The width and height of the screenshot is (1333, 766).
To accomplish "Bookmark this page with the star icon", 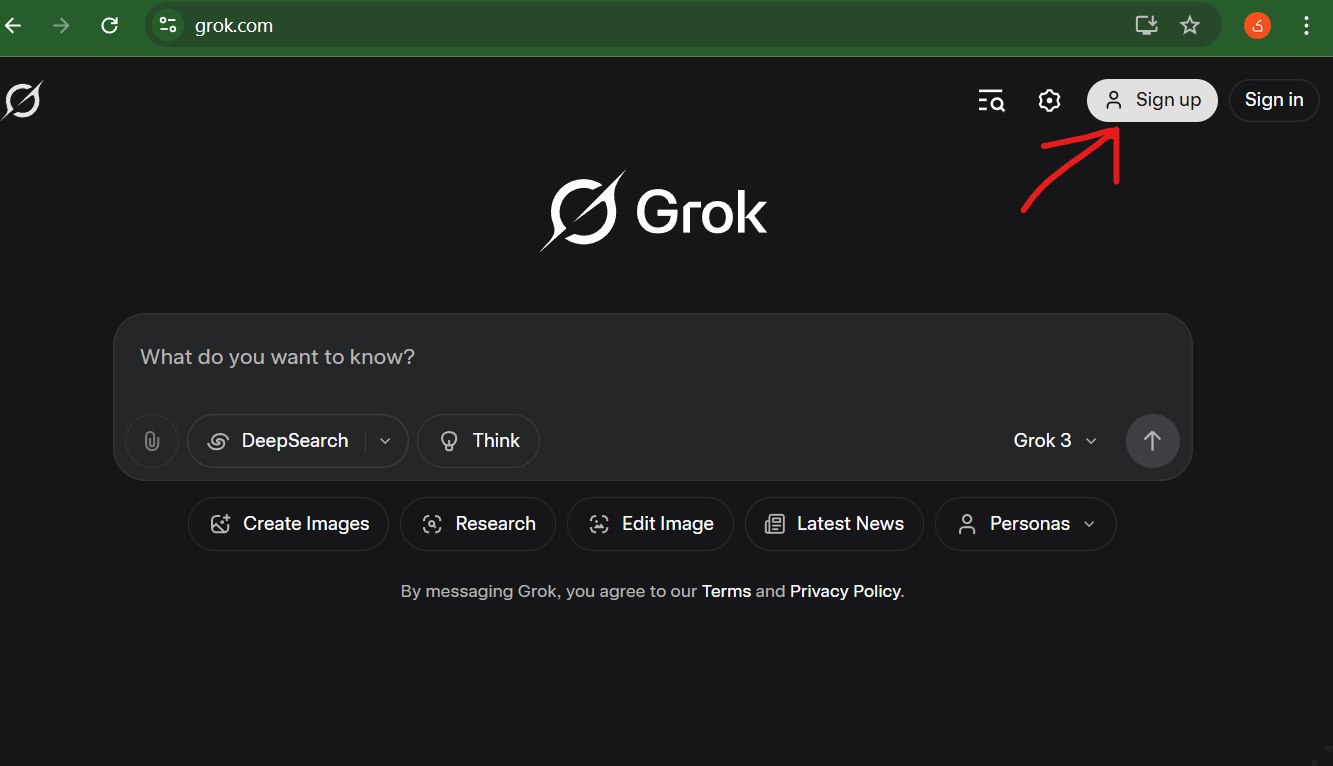I will click(x=1189, y=25).
